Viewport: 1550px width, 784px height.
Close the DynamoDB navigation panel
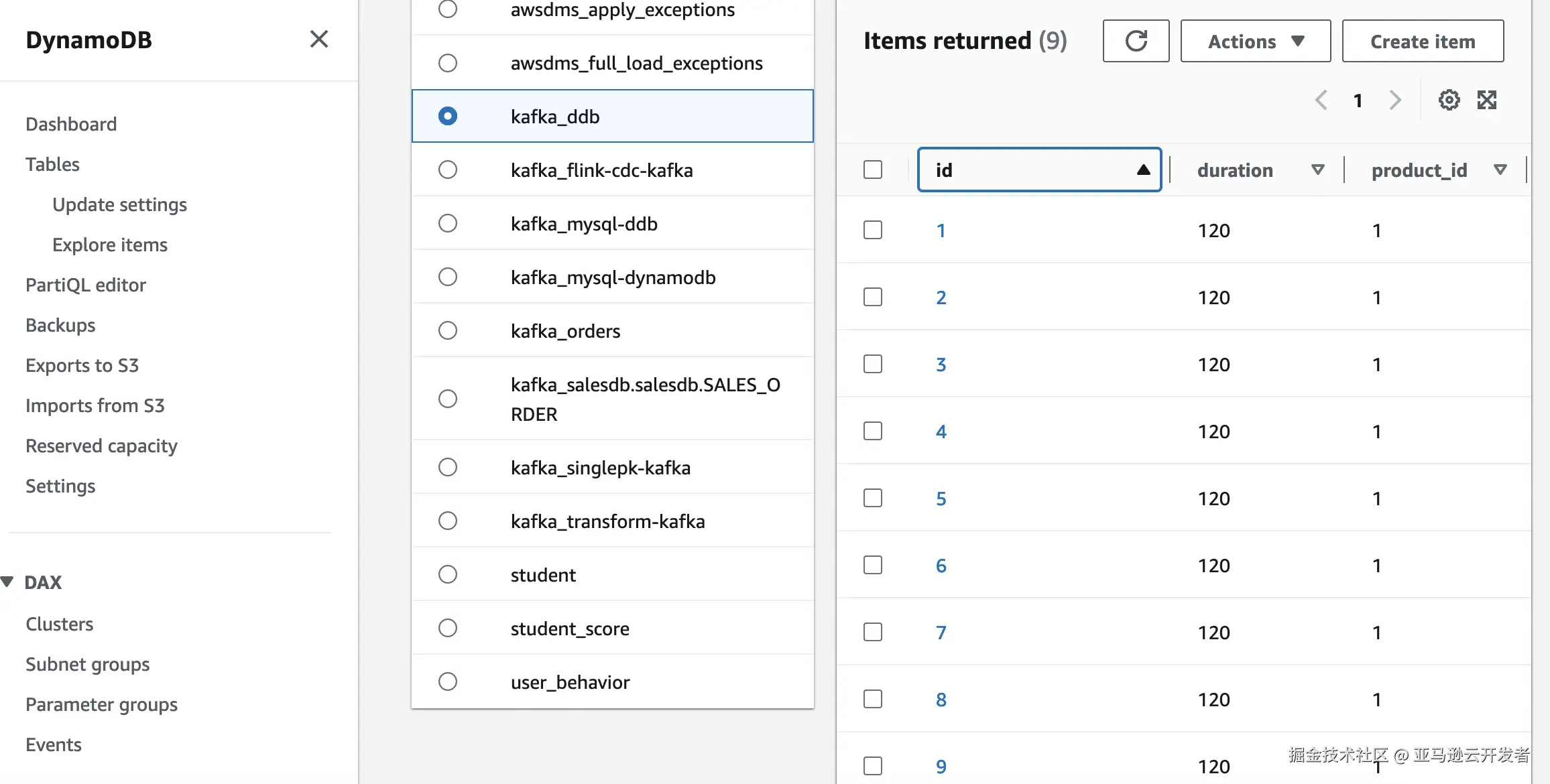click(x=319, y=40)
